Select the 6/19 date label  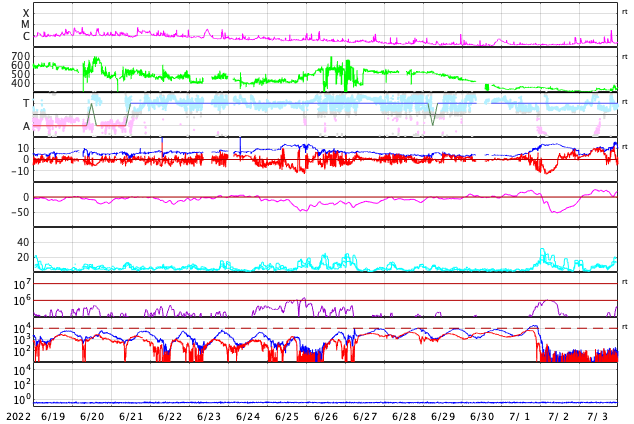point(53,417)
